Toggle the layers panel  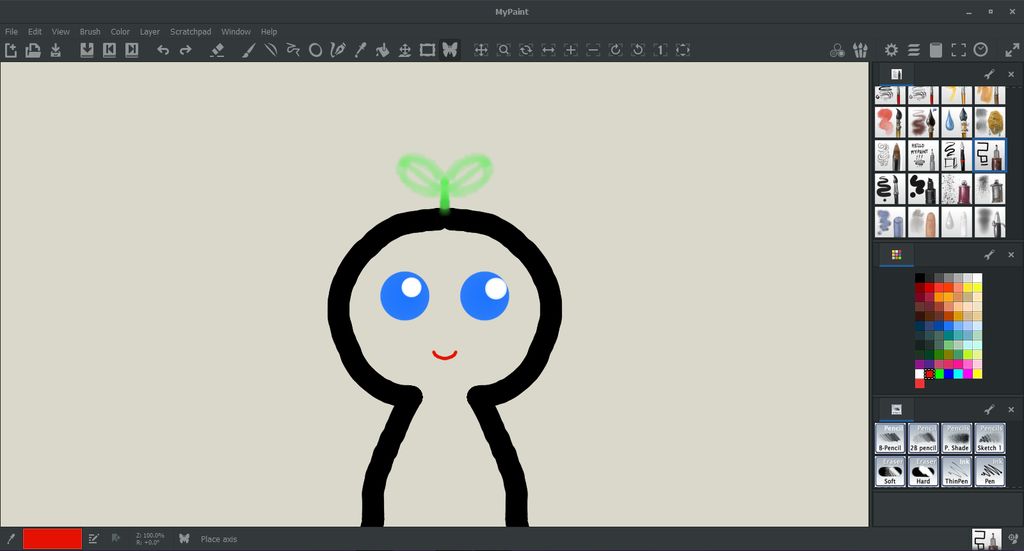[x=914, y=50]
